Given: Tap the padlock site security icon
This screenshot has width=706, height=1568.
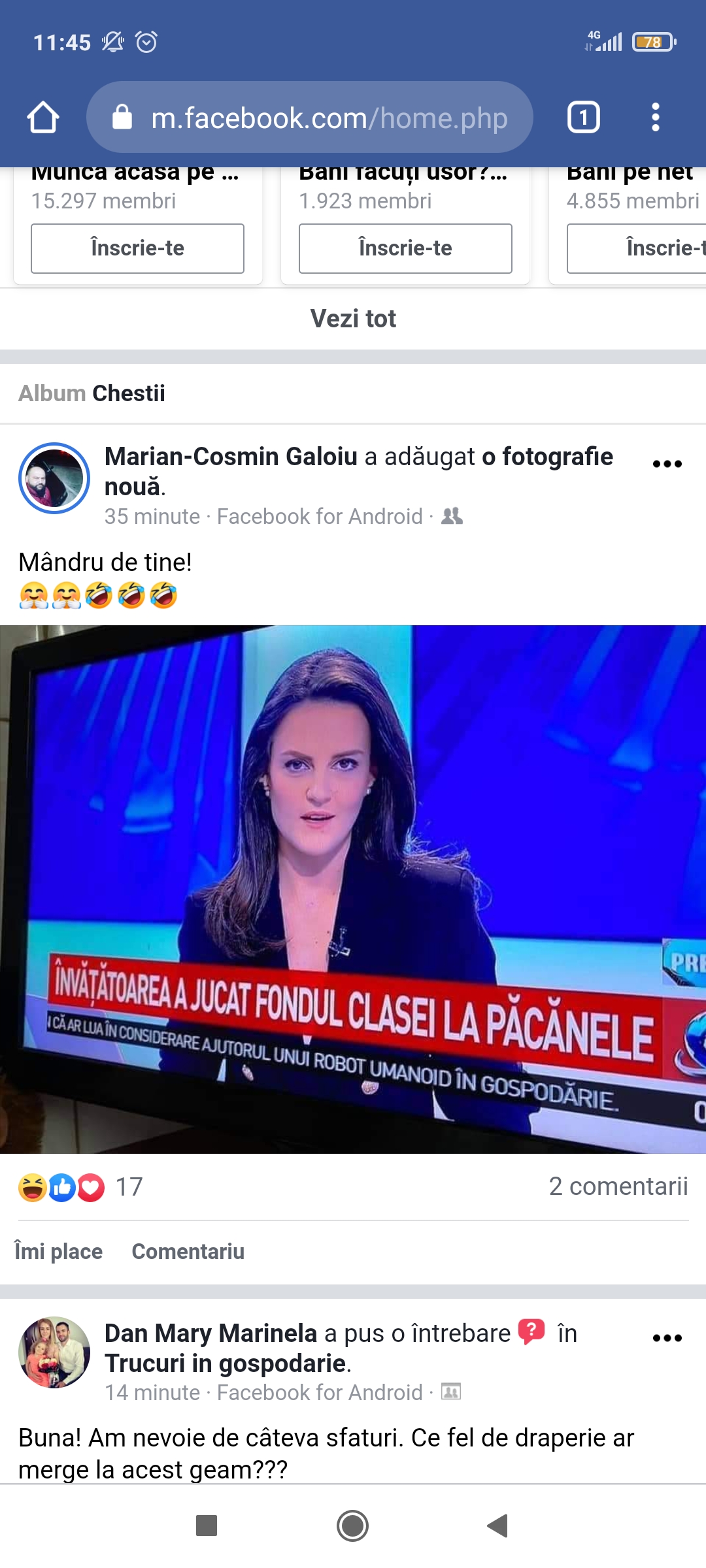Looking at the screenshot, I should tap(122, 118).
